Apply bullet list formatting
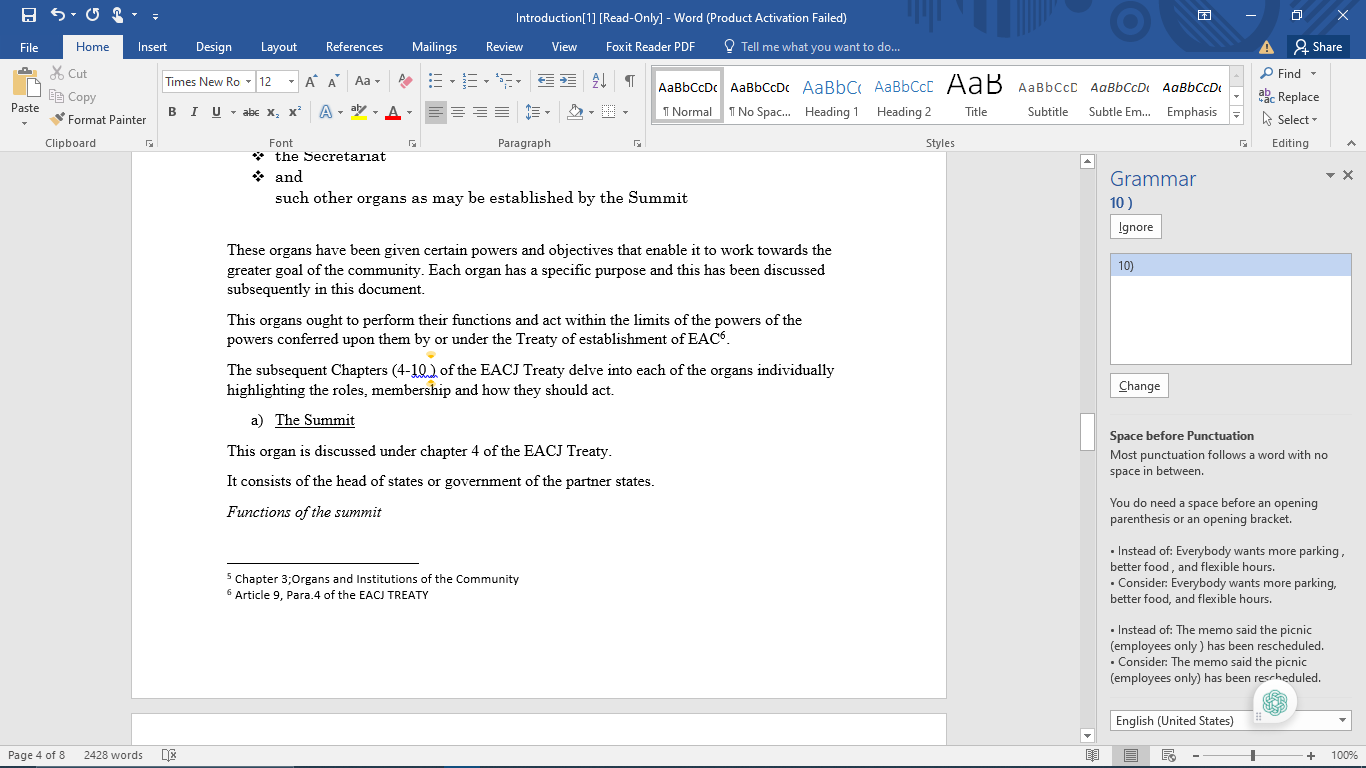The width and height of the screenshot is (1366, 768). [x=435, y=81]
